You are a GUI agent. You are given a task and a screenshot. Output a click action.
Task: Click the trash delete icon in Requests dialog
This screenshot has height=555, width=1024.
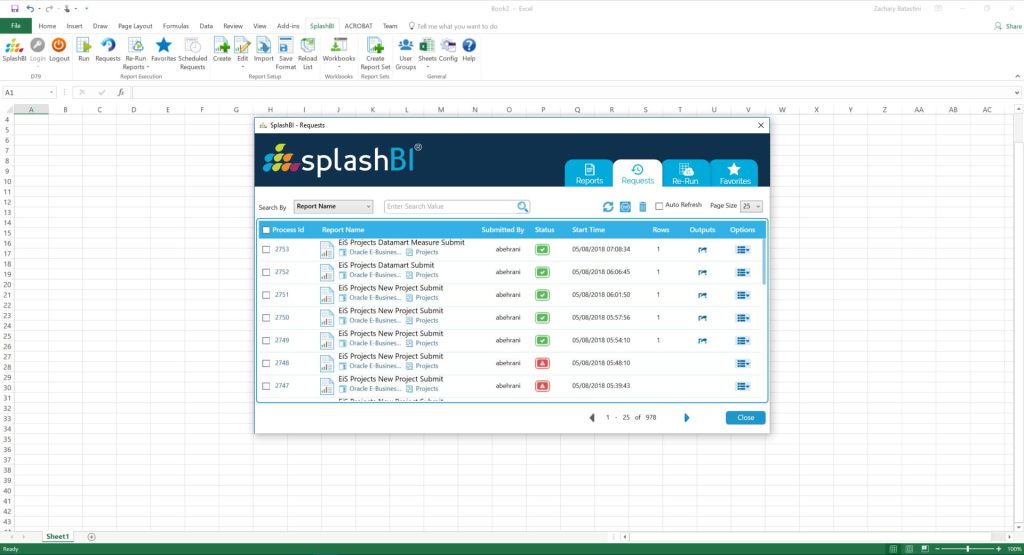(x=643, y=206)
